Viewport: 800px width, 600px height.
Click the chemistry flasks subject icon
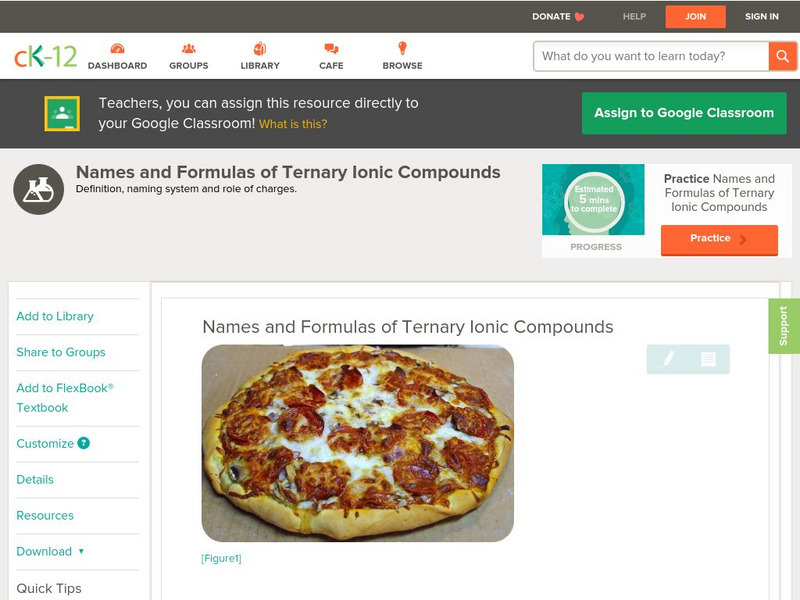38,189
